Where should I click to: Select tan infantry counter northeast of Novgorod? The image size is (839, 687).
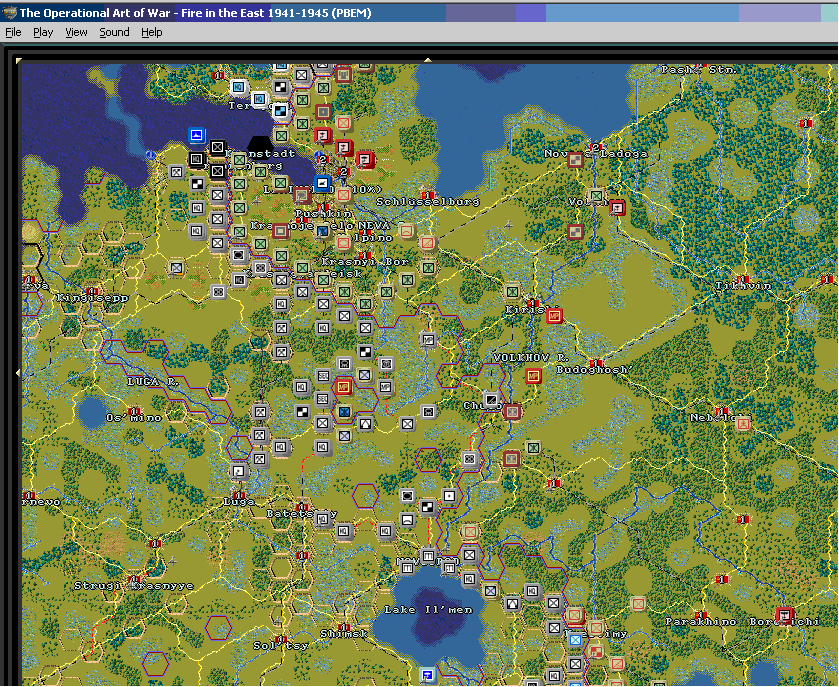[470, 532]
